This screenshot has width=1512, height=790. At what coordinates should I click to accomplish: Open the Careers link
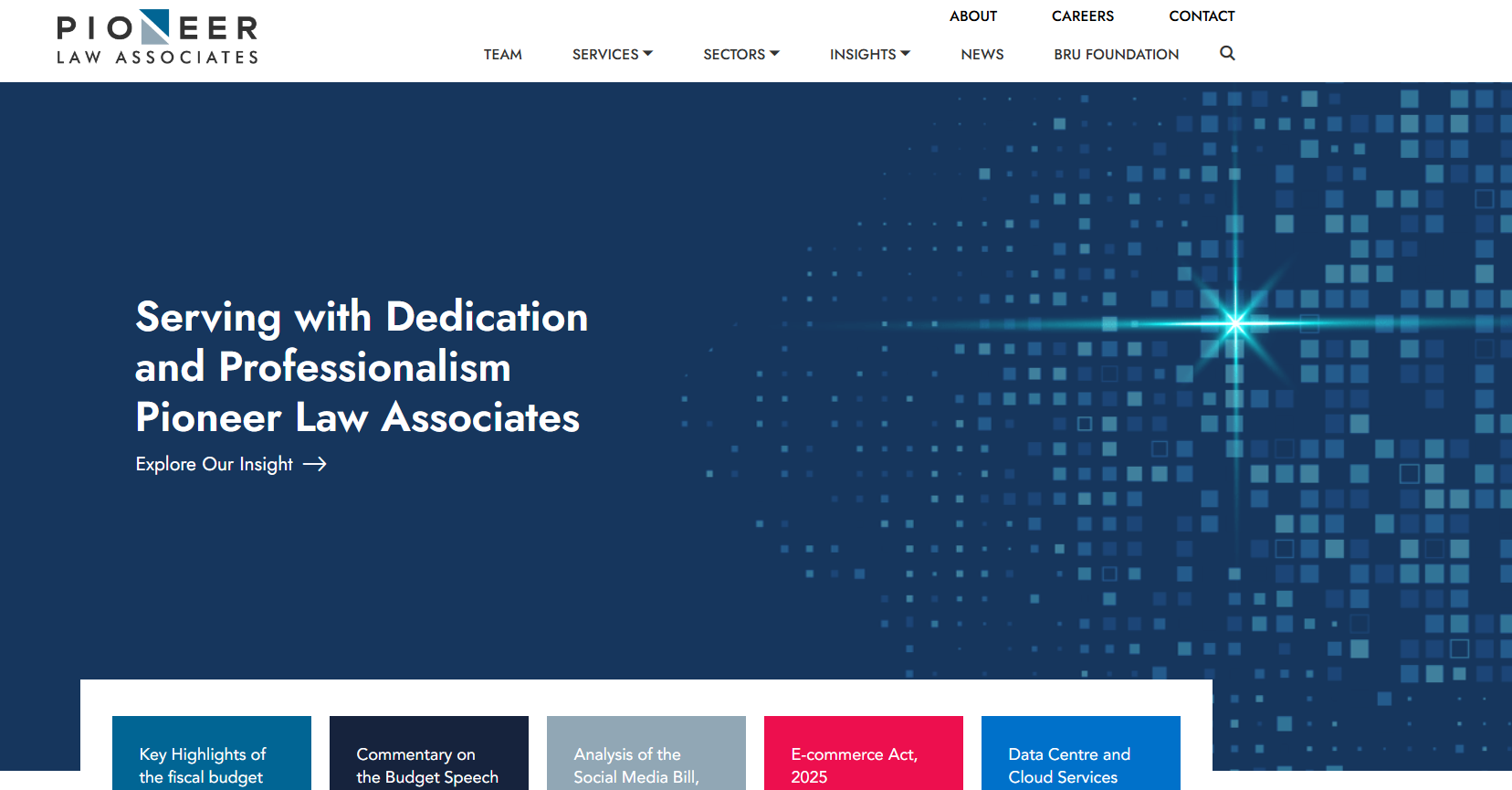[x=1083, y=16]
